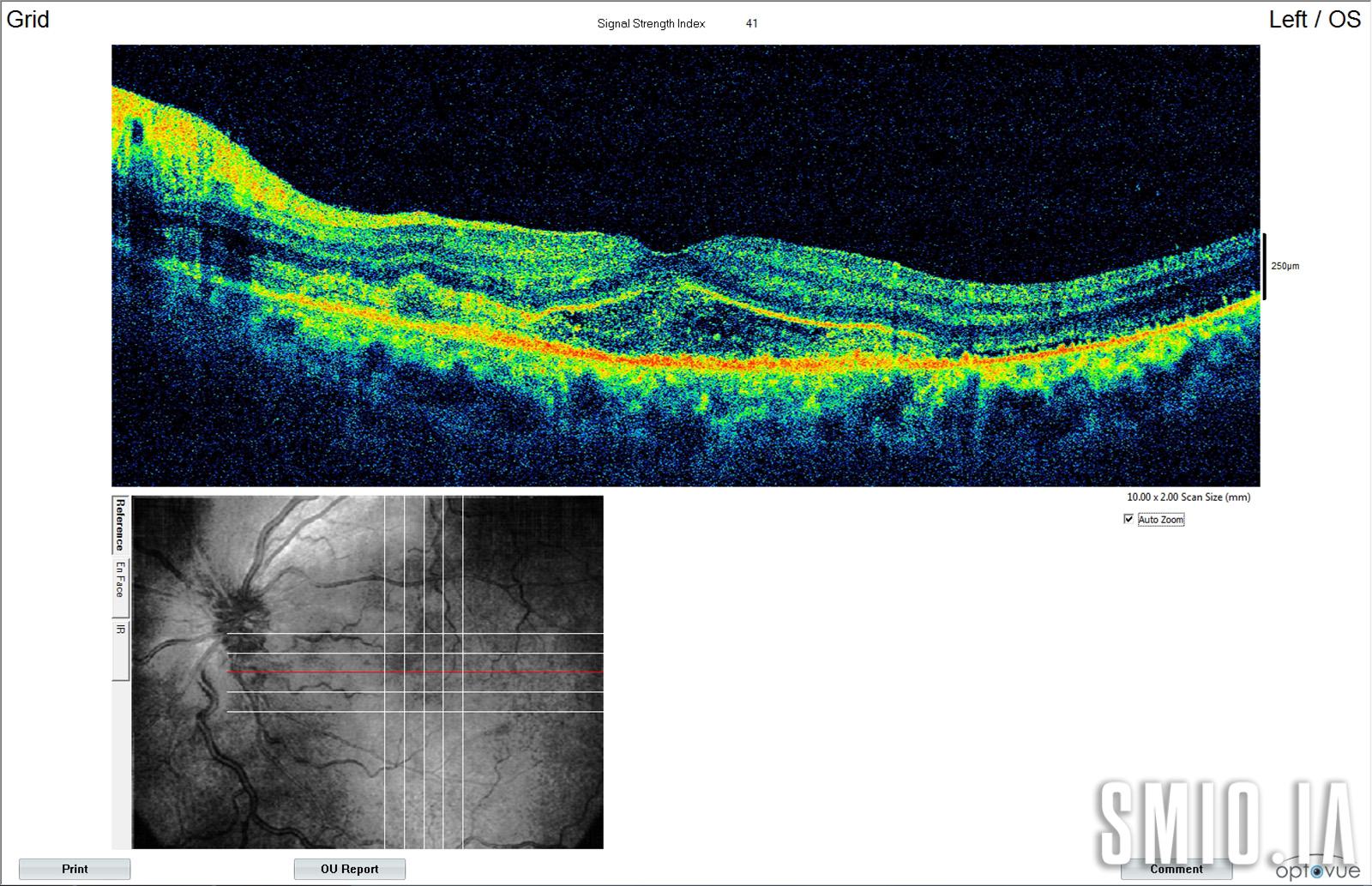Select the middle vertical scan line
This screenshot has height=886, width=1372.
point(424,772)
